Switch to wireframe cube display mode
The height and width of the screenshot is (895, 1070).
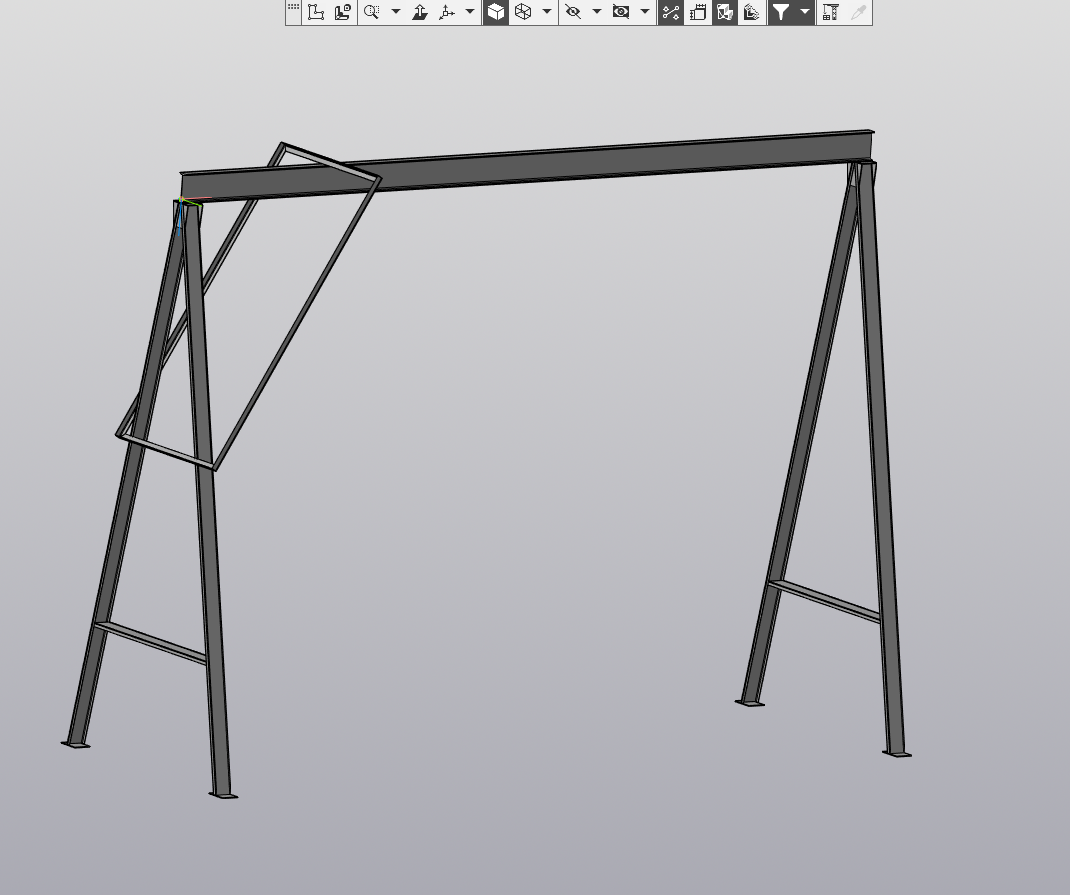coord(523,12)
